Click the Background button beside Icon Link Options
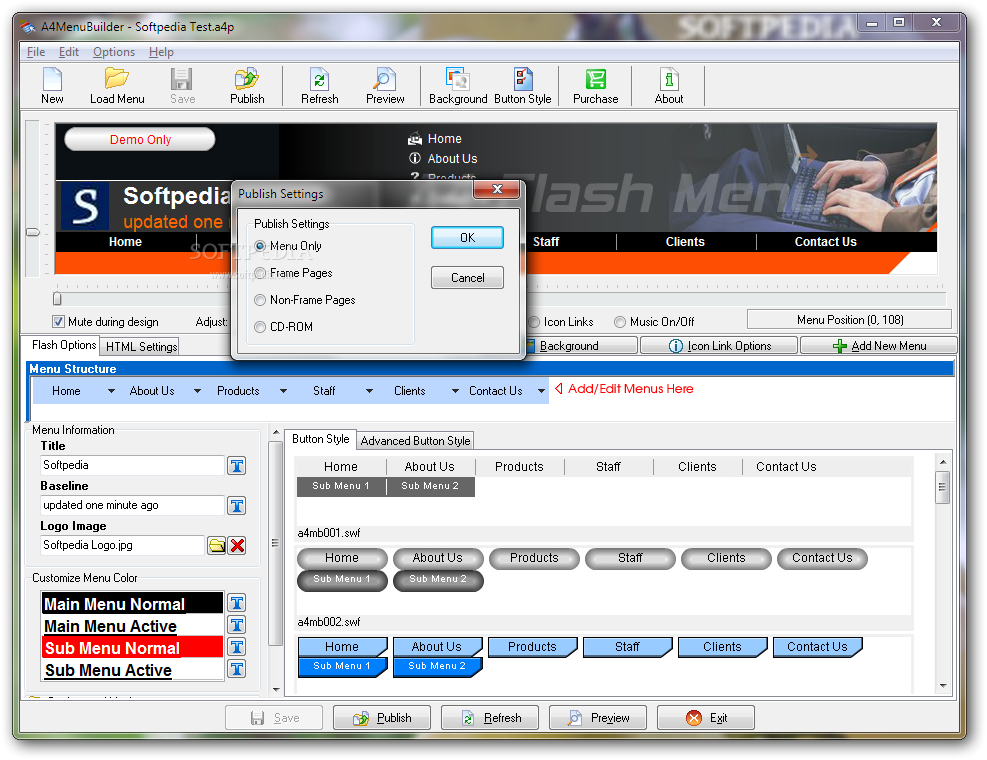987x760 pixels. [x=580, y=346]
